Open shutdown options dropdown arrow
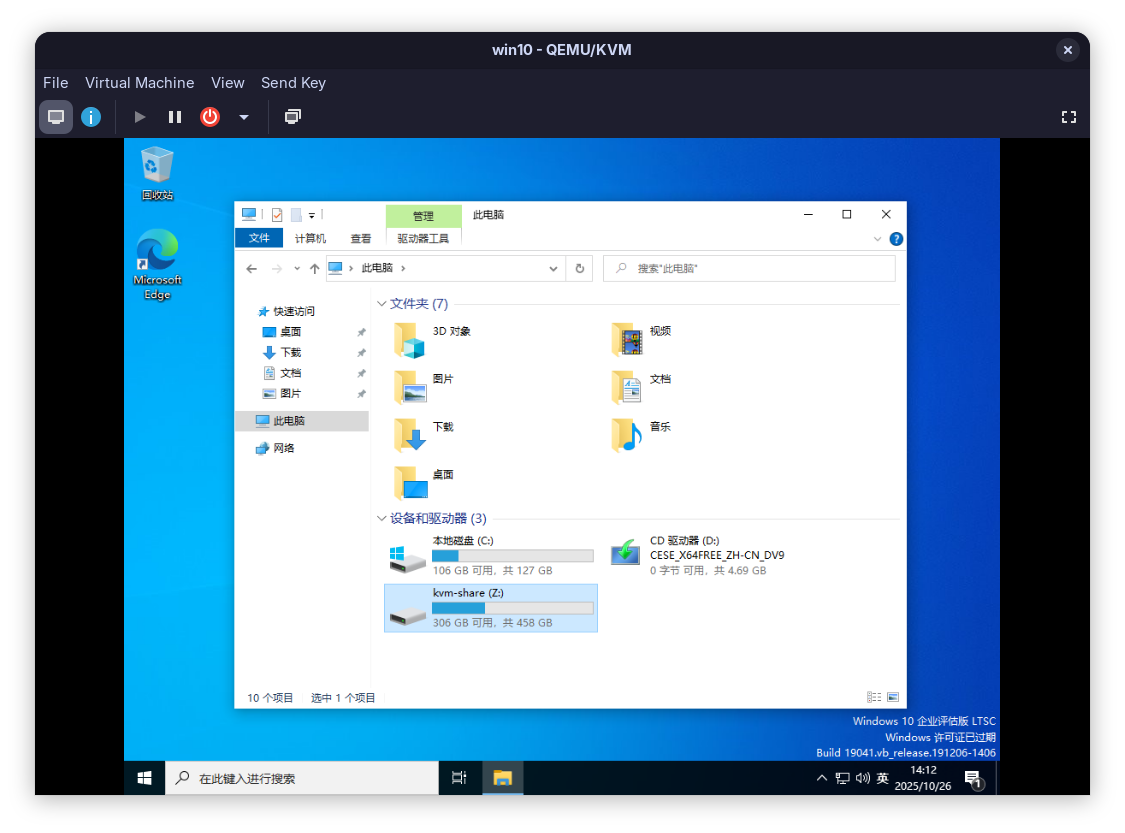This screenshot has width=1125, height=833. (x=243, y=117)
